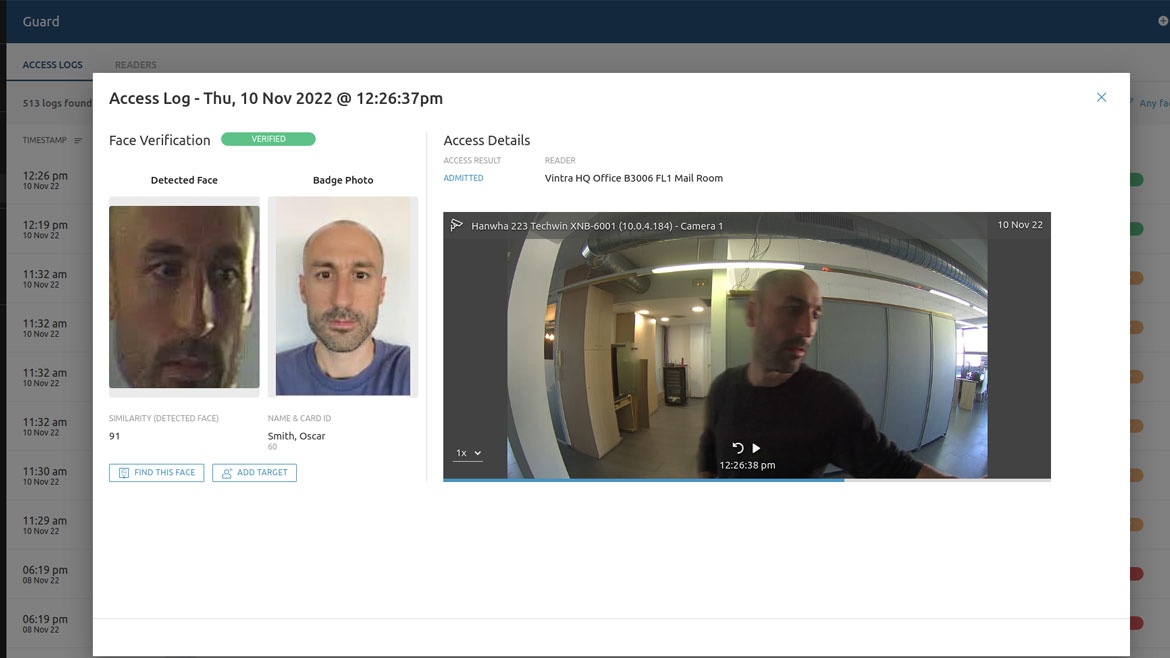Viewport: 1170px width, 658px height.
Task: Click the Badge Photo thumbnail
Action: [x=343, y=296]
